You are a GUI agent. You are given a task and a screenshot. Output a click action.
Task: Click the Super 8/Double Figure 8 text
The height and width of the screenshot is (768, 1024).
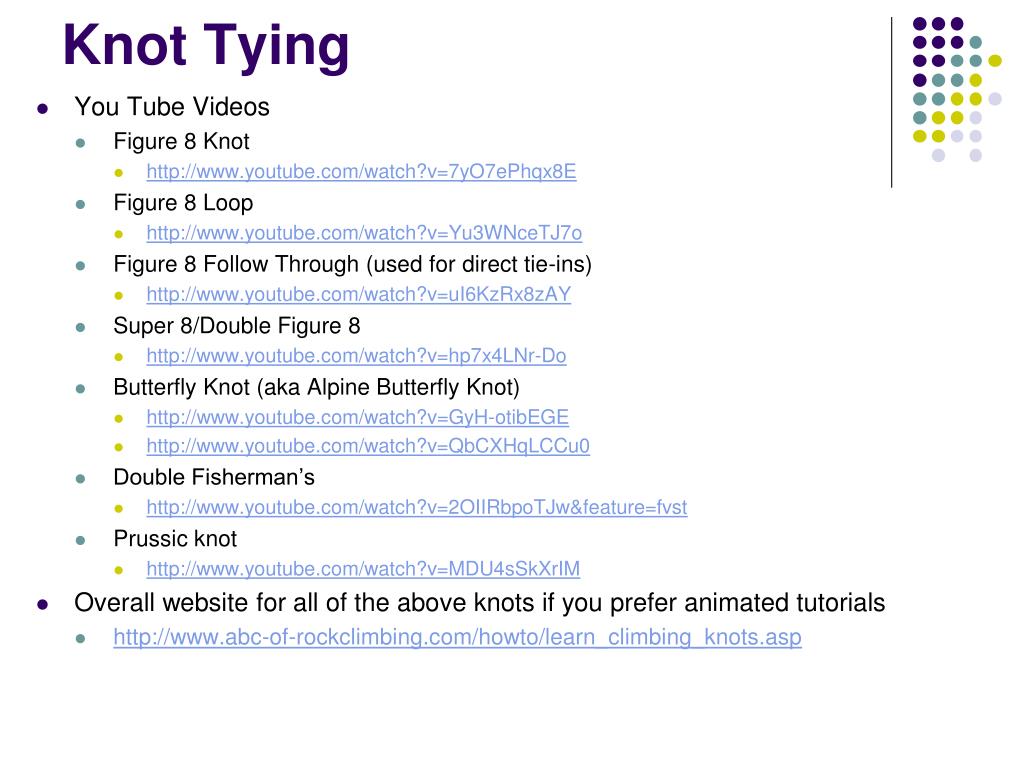click(x=236, y=326)
